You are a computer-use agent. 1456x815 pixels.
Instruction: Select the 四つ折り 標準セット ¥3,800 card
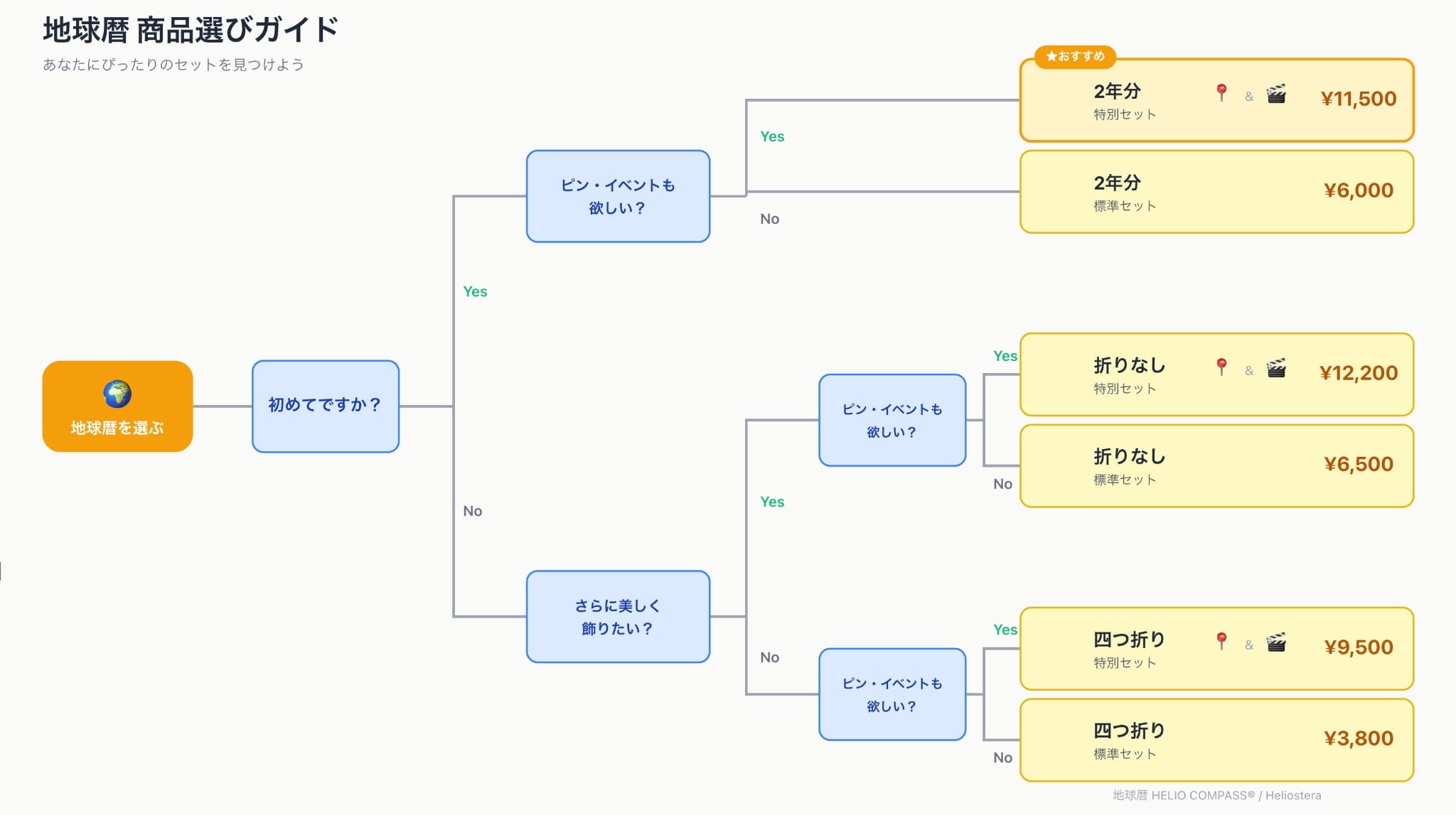pos(1216,740)
